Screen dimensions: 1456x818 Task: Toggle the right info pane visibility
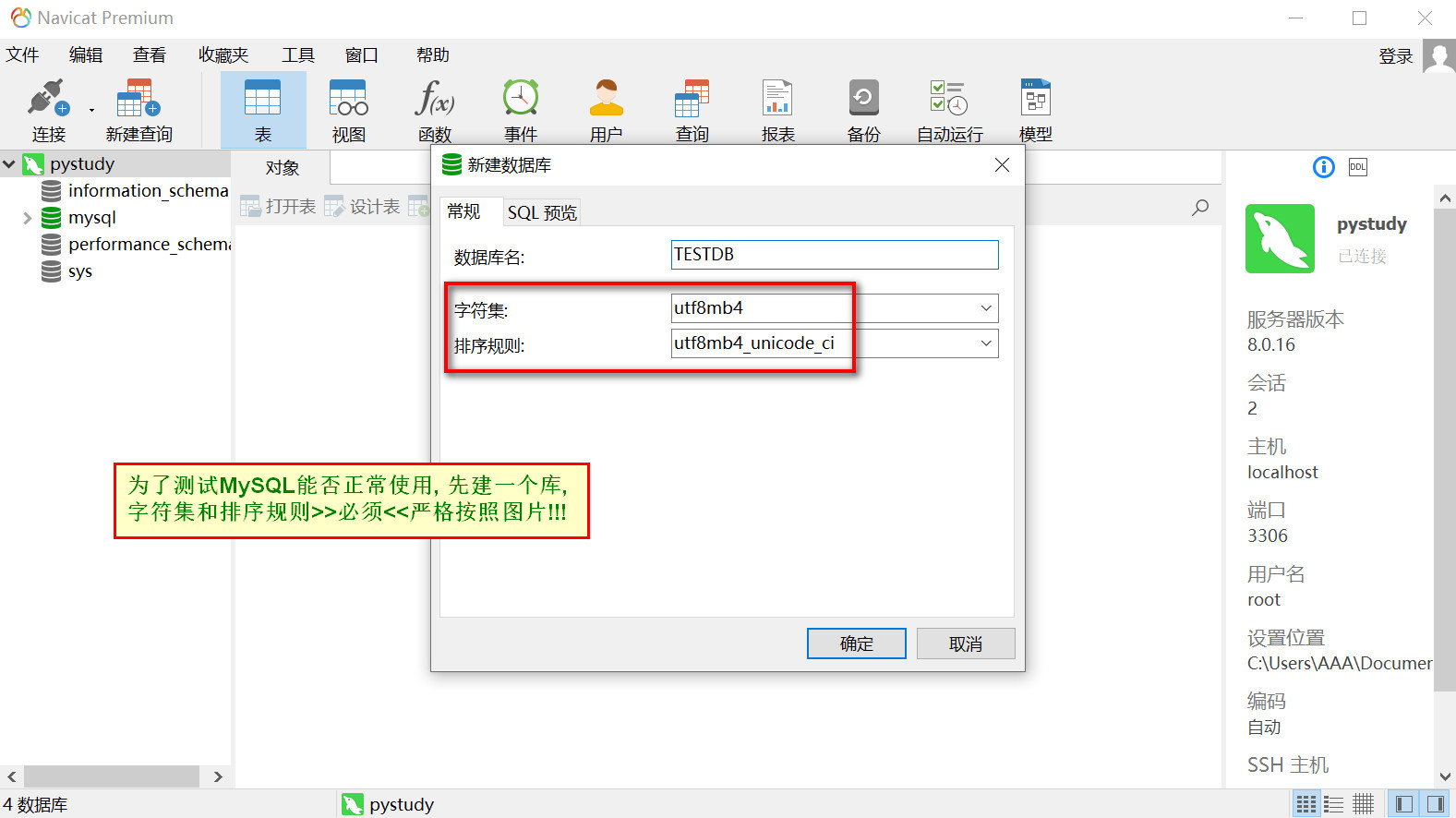[x=1435, y=804]
